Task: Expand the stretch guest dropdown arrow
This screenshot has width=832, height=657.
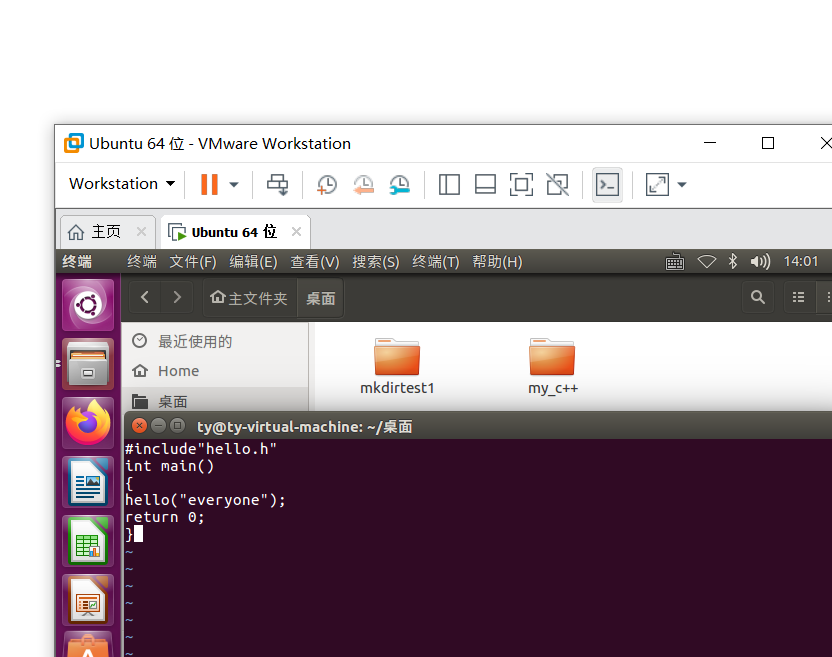Action: (x=682, y=185)
